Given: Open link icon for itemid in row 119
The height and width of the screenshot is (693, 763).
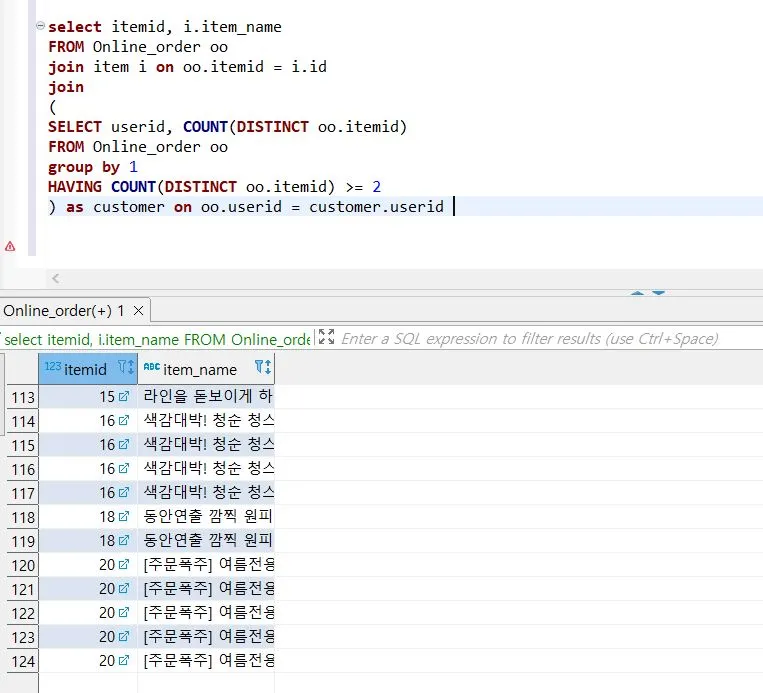Looking at the screenshot, I should [x=124, y=540].
